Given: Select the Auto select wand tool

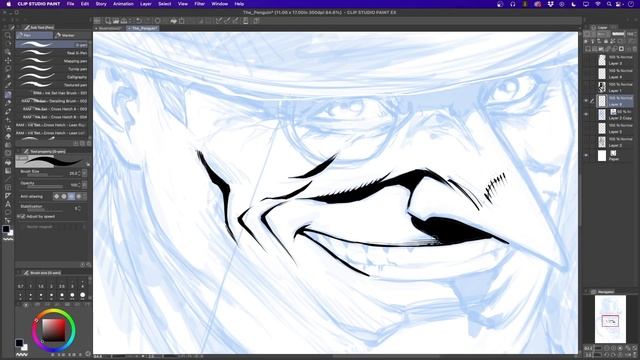Looking at the screenshot, I should [x=7, y=77].
